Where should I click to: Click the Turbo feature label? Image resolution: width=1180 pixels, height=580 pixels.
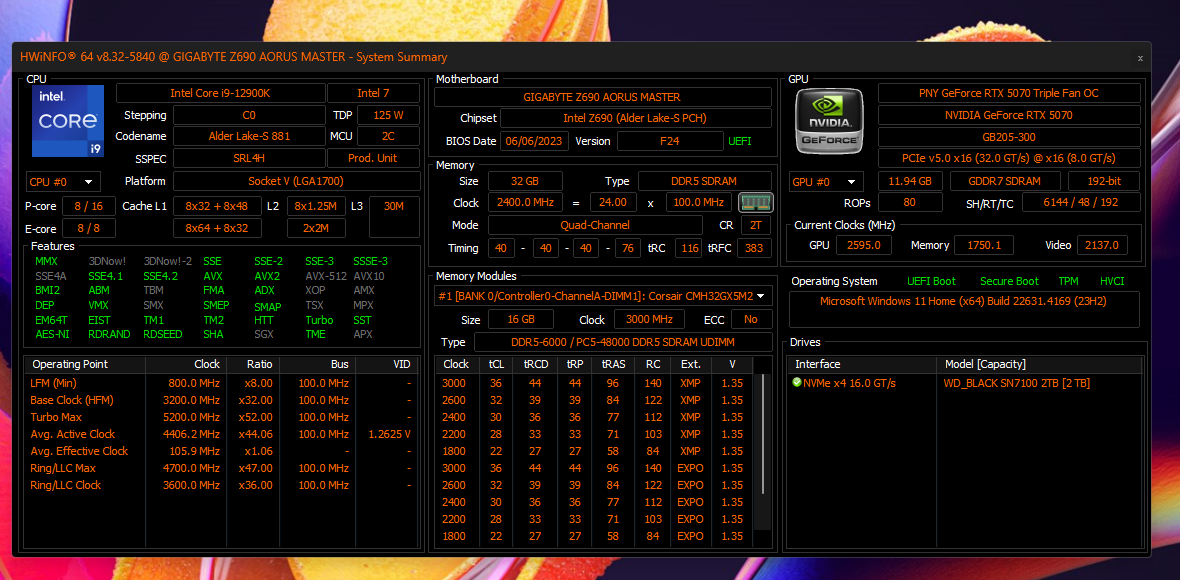pyautogui.click(x=319, y=320)
